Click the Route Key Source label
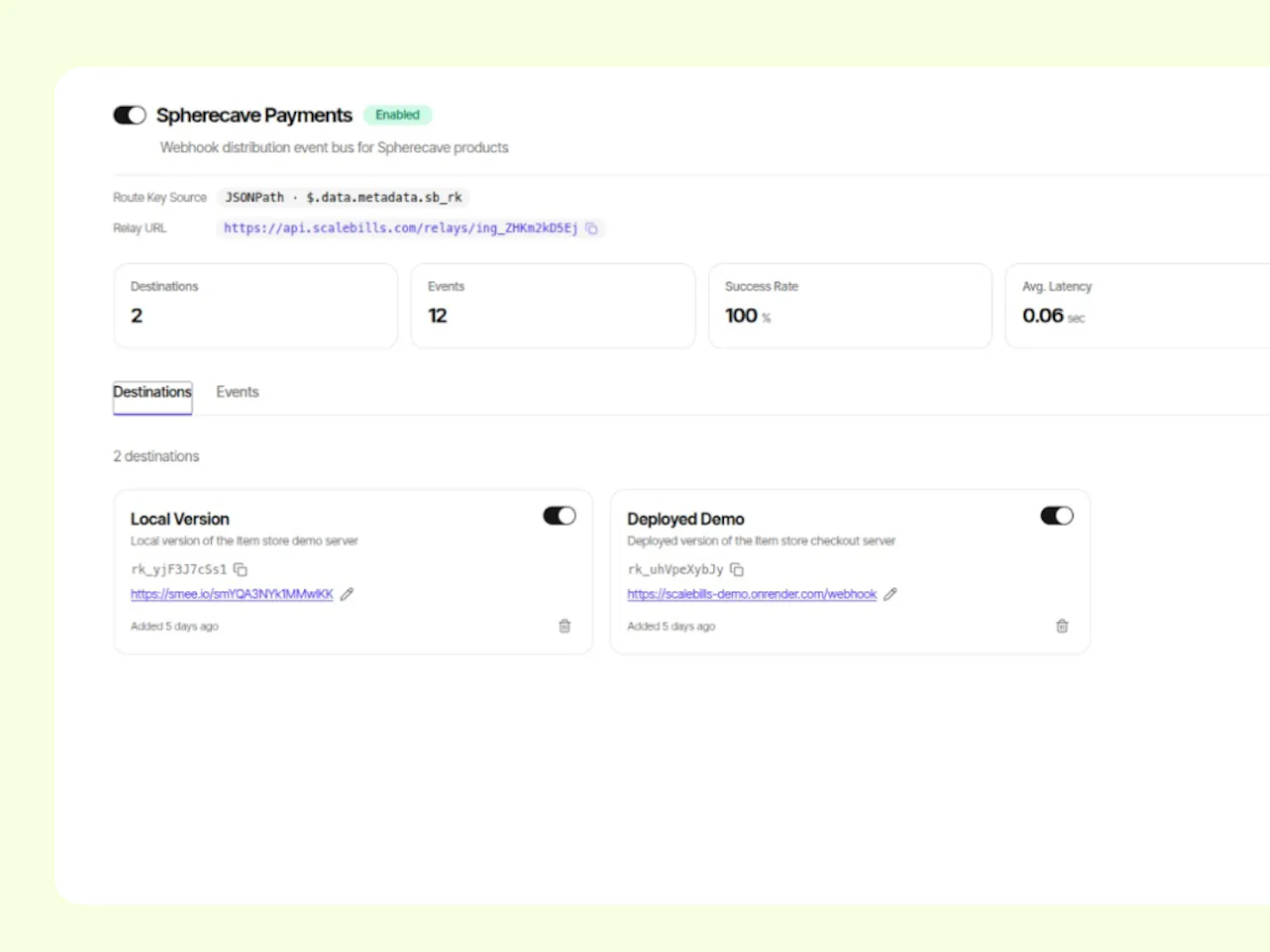The width and height of the screenshot is (1270, 952). tap(160, 198)
